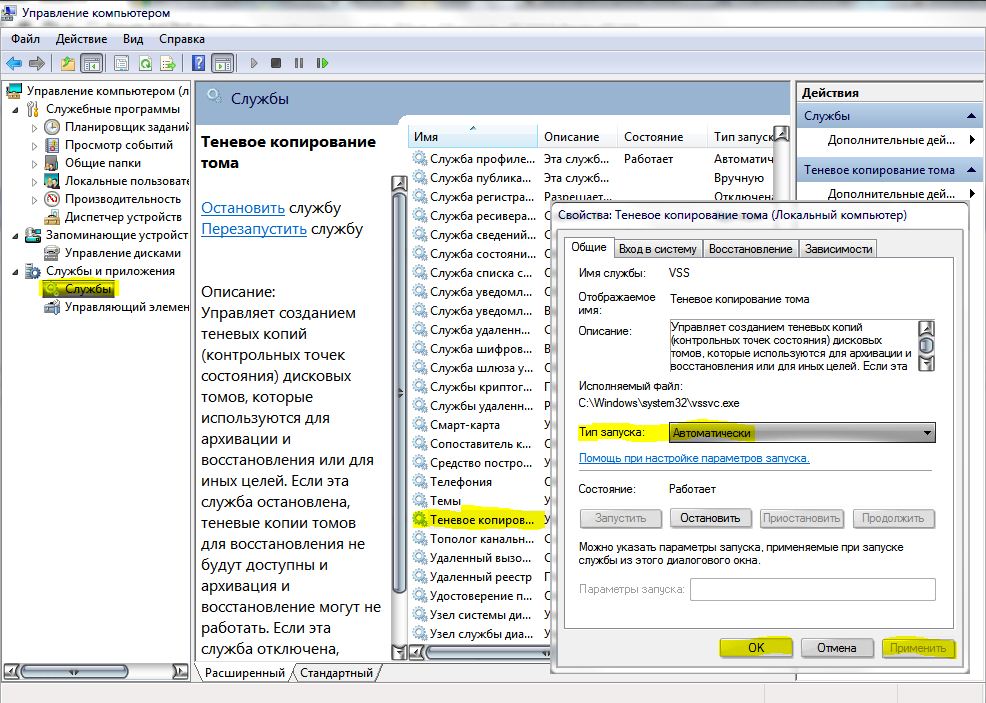986x703 pixels.
Task: Collapse the Служебные программы tree node
Action: pyautogui.click(x=15, y=109)
